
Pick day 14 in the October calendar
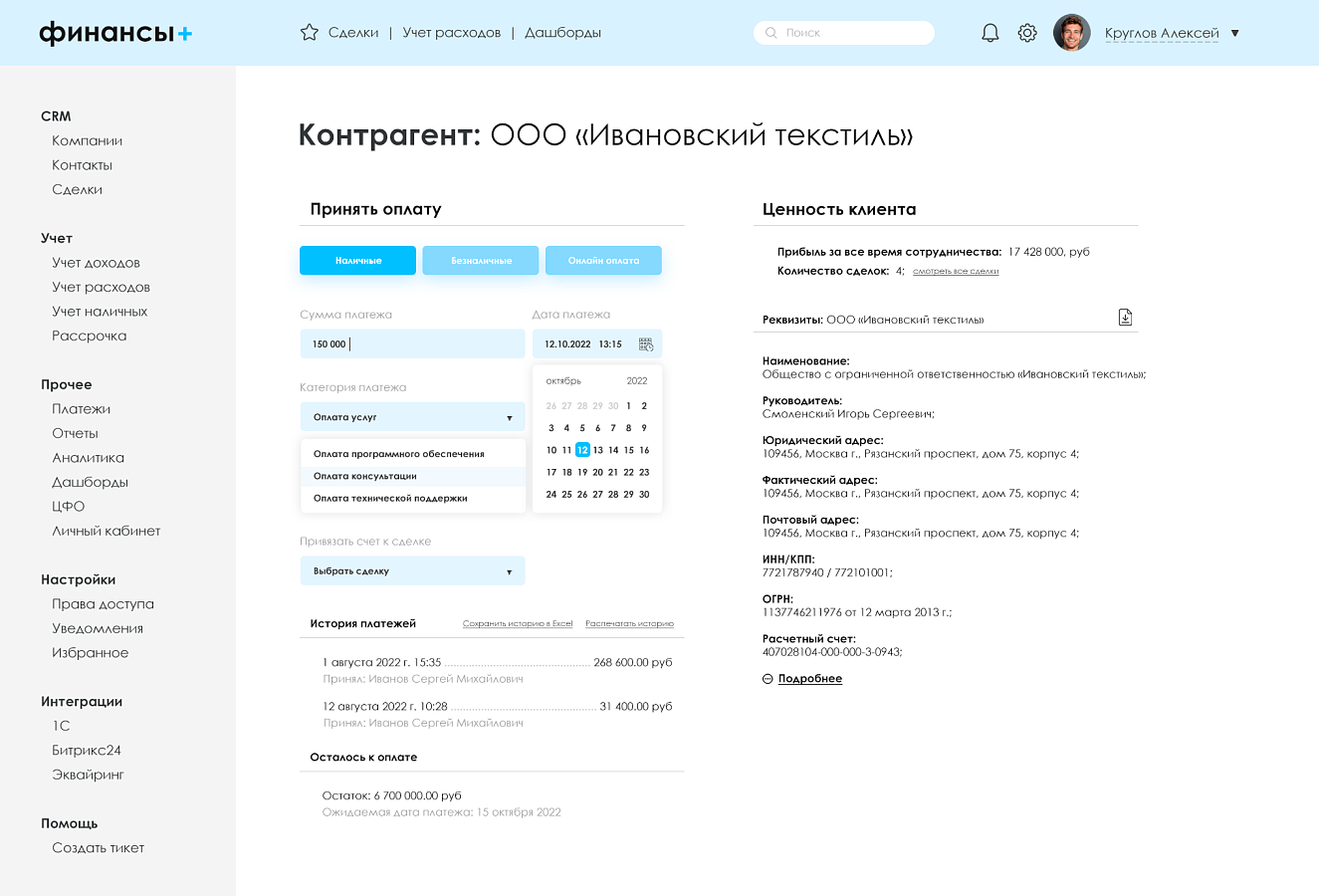coord(613,450)
